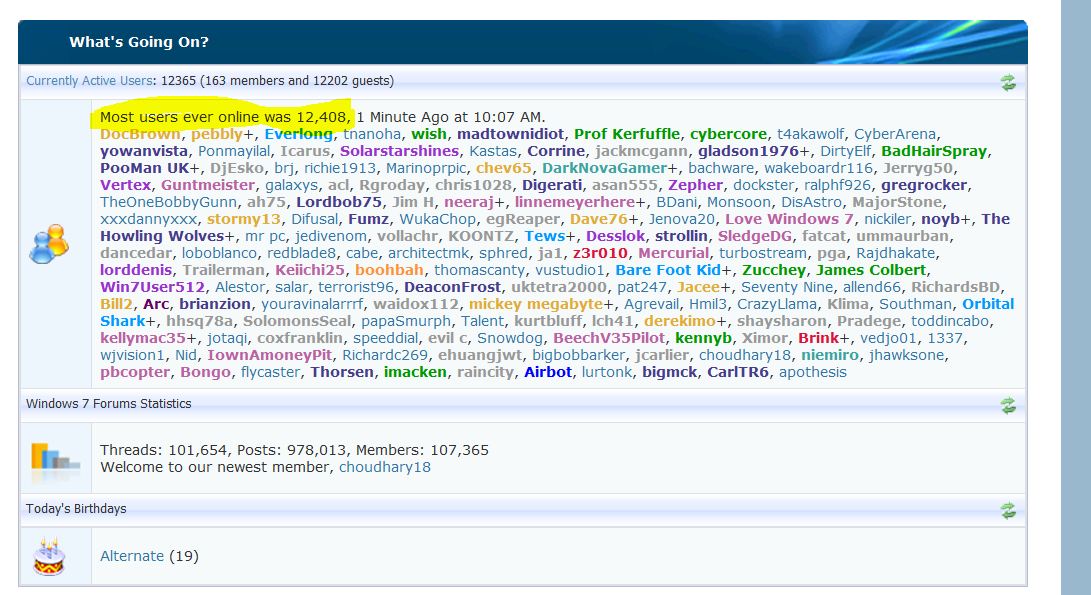This screenshot has height=595, width=1091.
Task: Select user SledgeDG
Action: coord(754,236)
